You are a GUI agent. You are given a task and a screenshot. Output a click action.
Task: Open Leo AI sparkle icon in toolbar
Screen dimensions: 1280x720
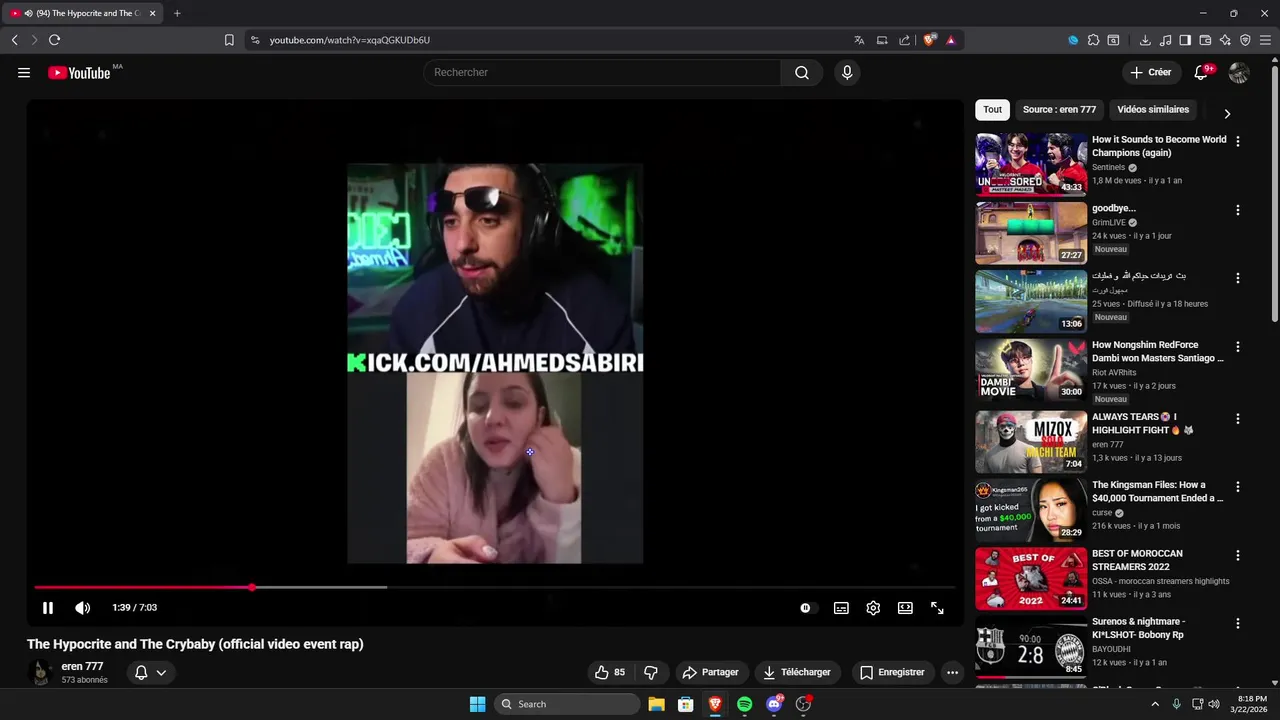point(1225,40)
